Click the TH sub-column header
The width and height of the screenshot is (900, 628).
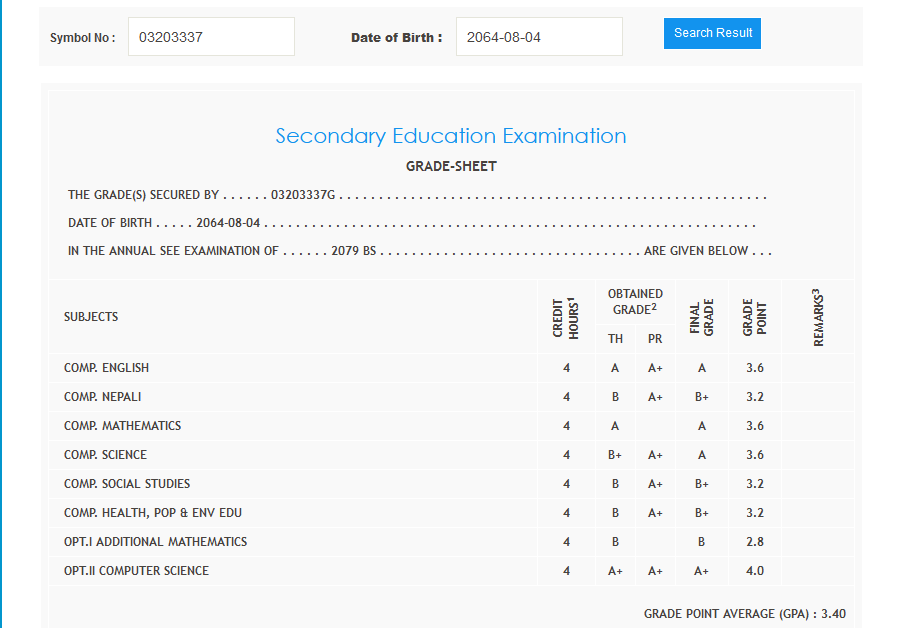tap(615, 339)
